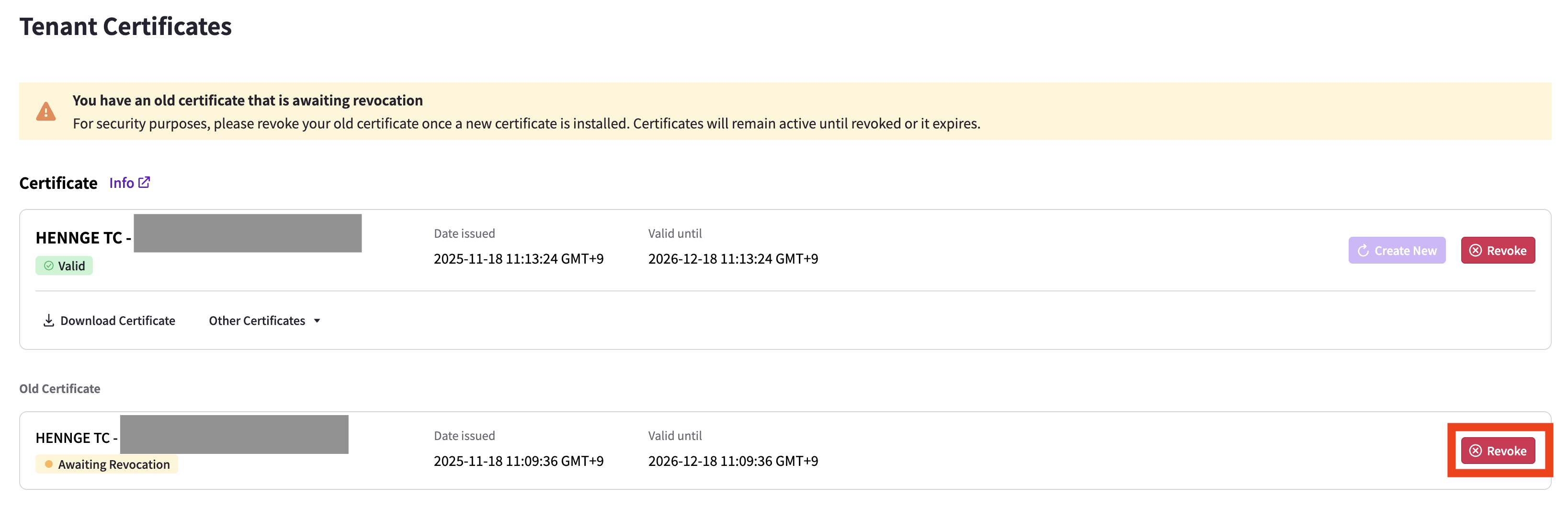The width and height of the screenshot is (1568, 510).
Task: Click valid until 2026-12-18 11:13:24 GMT+9
Action: click(733, 259)
